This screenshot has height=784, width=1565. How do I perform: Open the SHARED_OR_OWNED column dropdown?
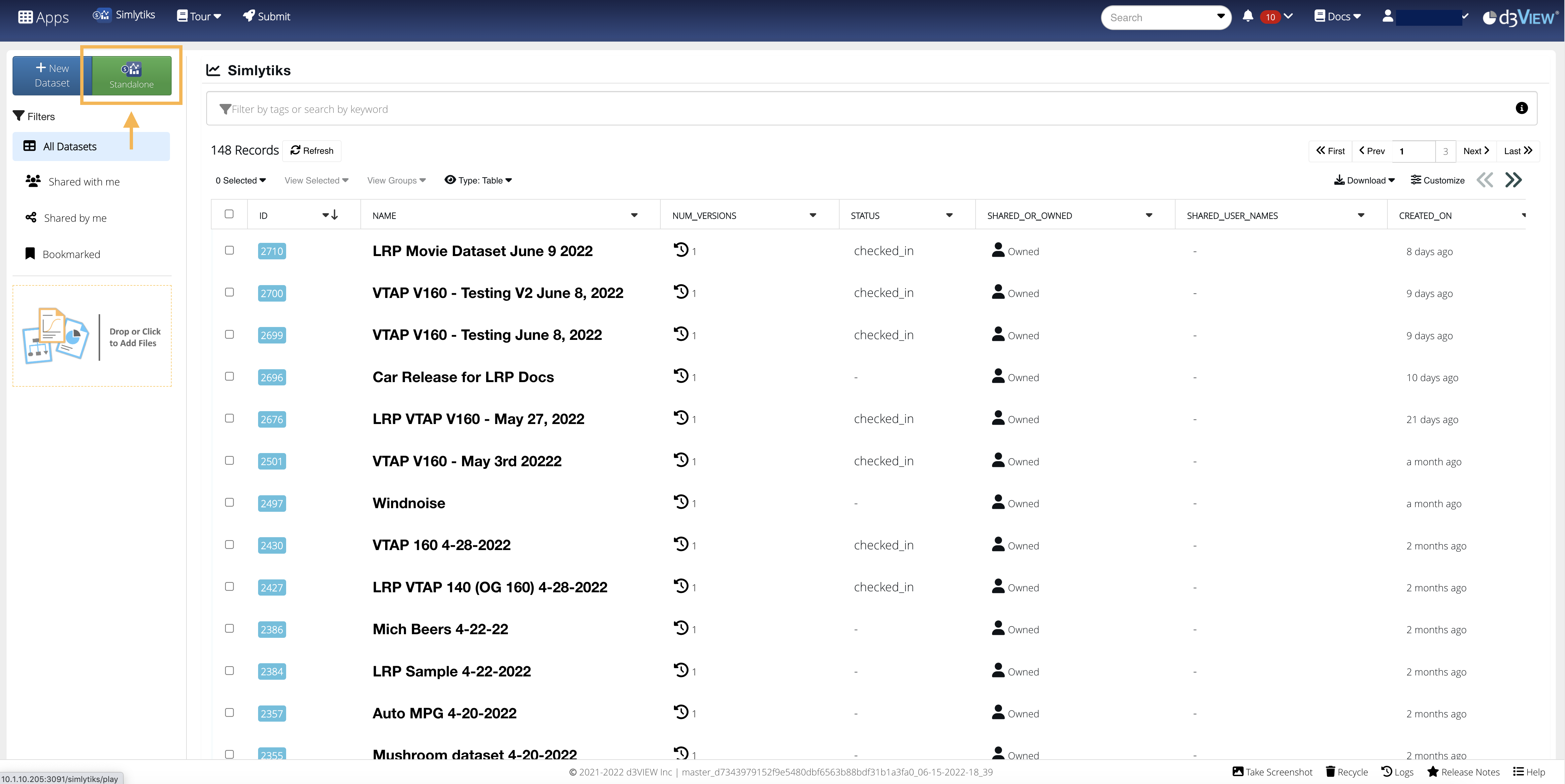(x=1149, y=215)
